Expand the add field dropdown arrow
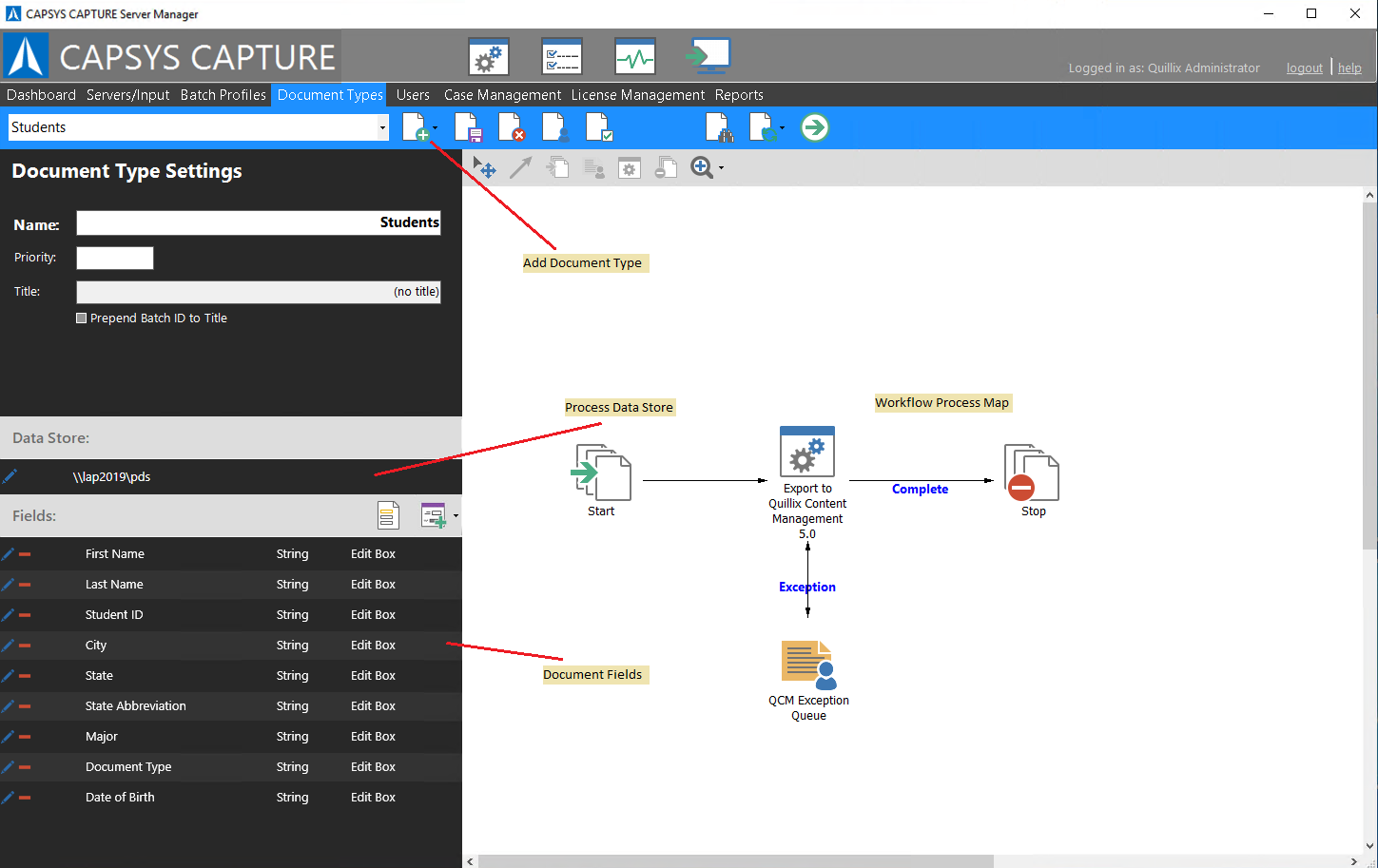The height and width of the screenshot is (868, 1378). click(x=456, y=516)
